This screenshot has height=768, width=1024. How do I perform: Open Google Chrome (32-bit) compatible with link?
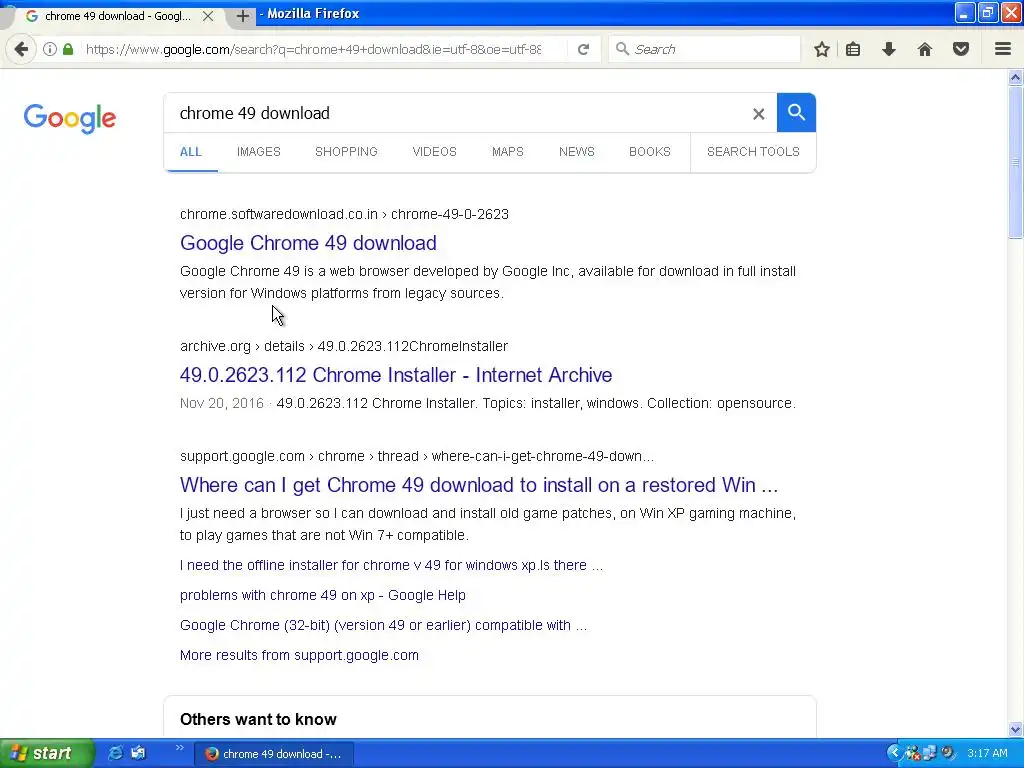pyautogui.click(x=383, y=625)
